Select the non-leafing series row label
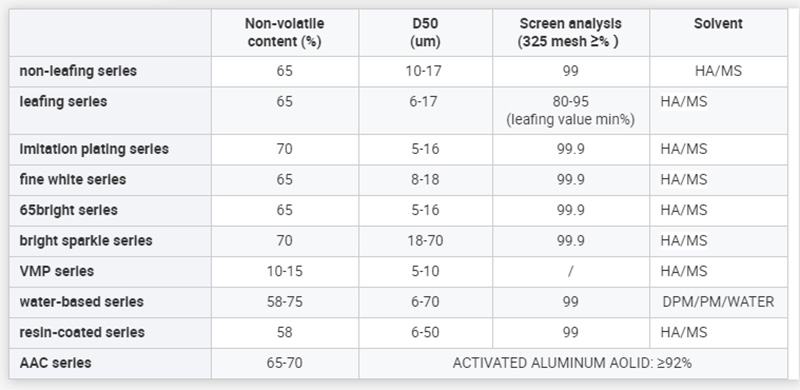This screenshot has width=800, height=390. pos(78,71)
